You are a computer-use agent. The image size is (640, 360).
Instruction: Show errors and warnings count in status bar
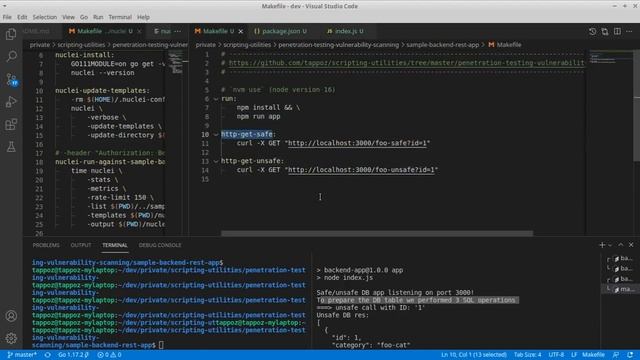pyautogui.click(x=109, y=355)
